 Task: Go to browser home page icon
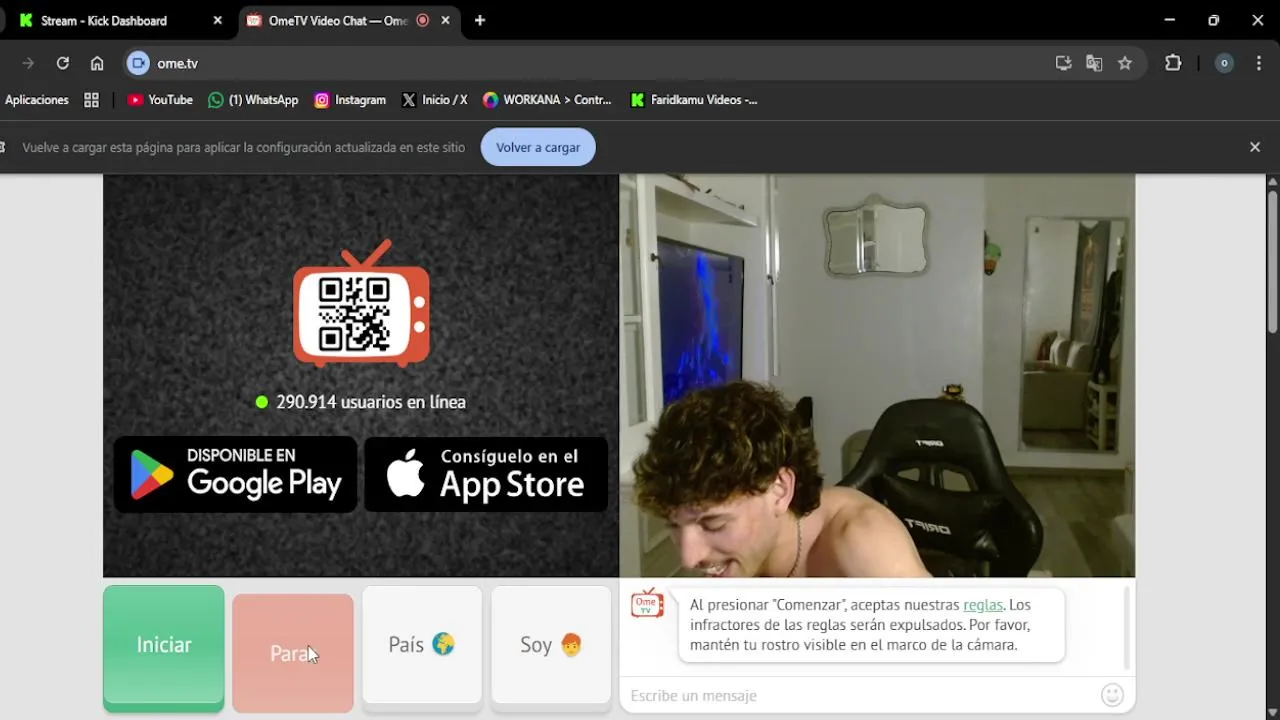tap(97, 63)
